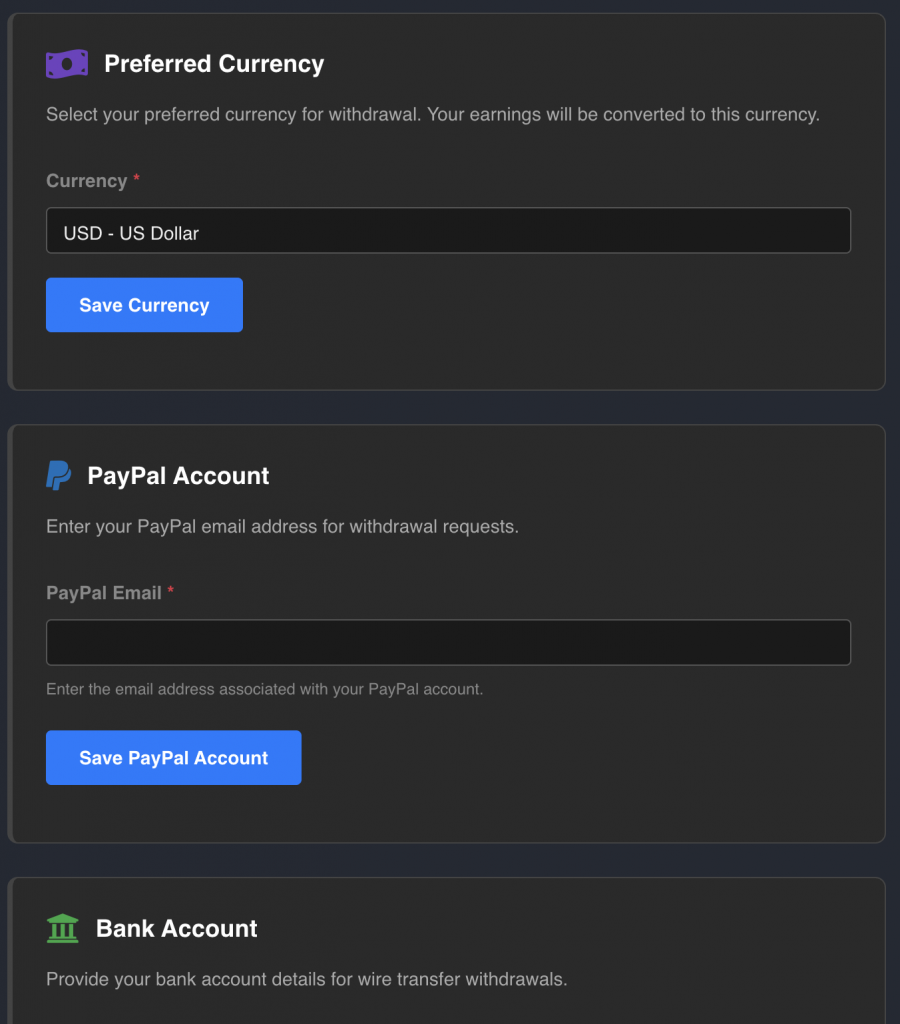This screenshot has height=1024, width=900.
Task: Click the red asterisk next to Currency
Action: [137, 179]
